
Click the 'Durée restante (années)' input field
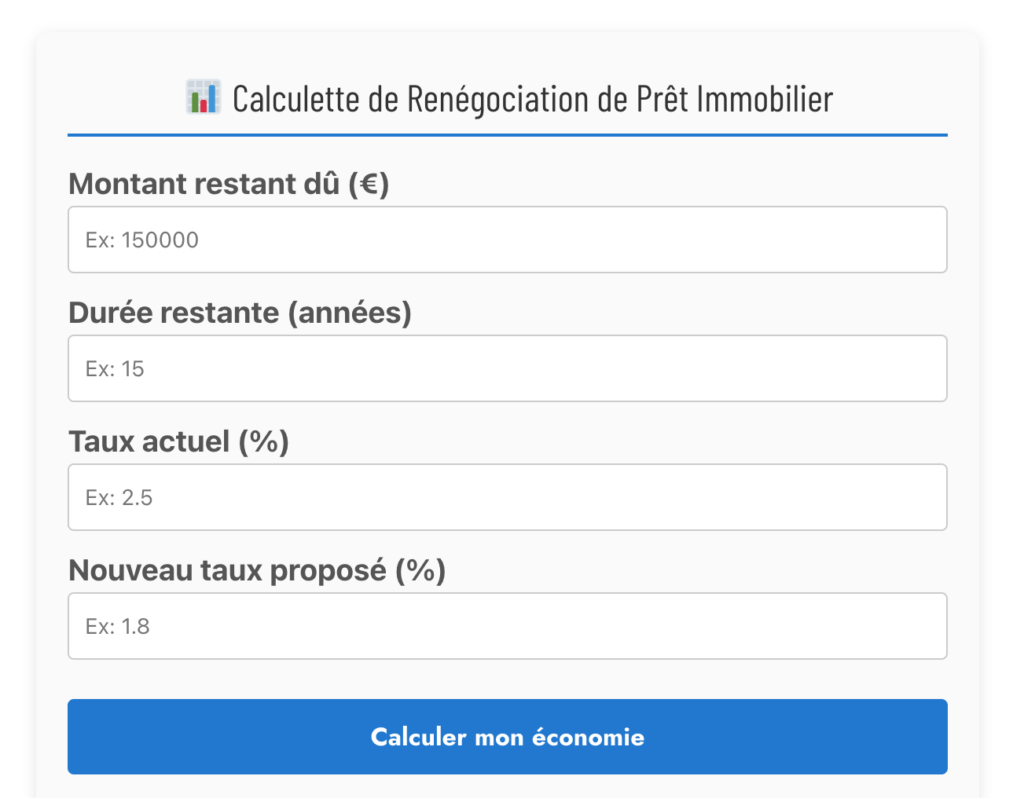pyautogui.click(x=507, y=368)
